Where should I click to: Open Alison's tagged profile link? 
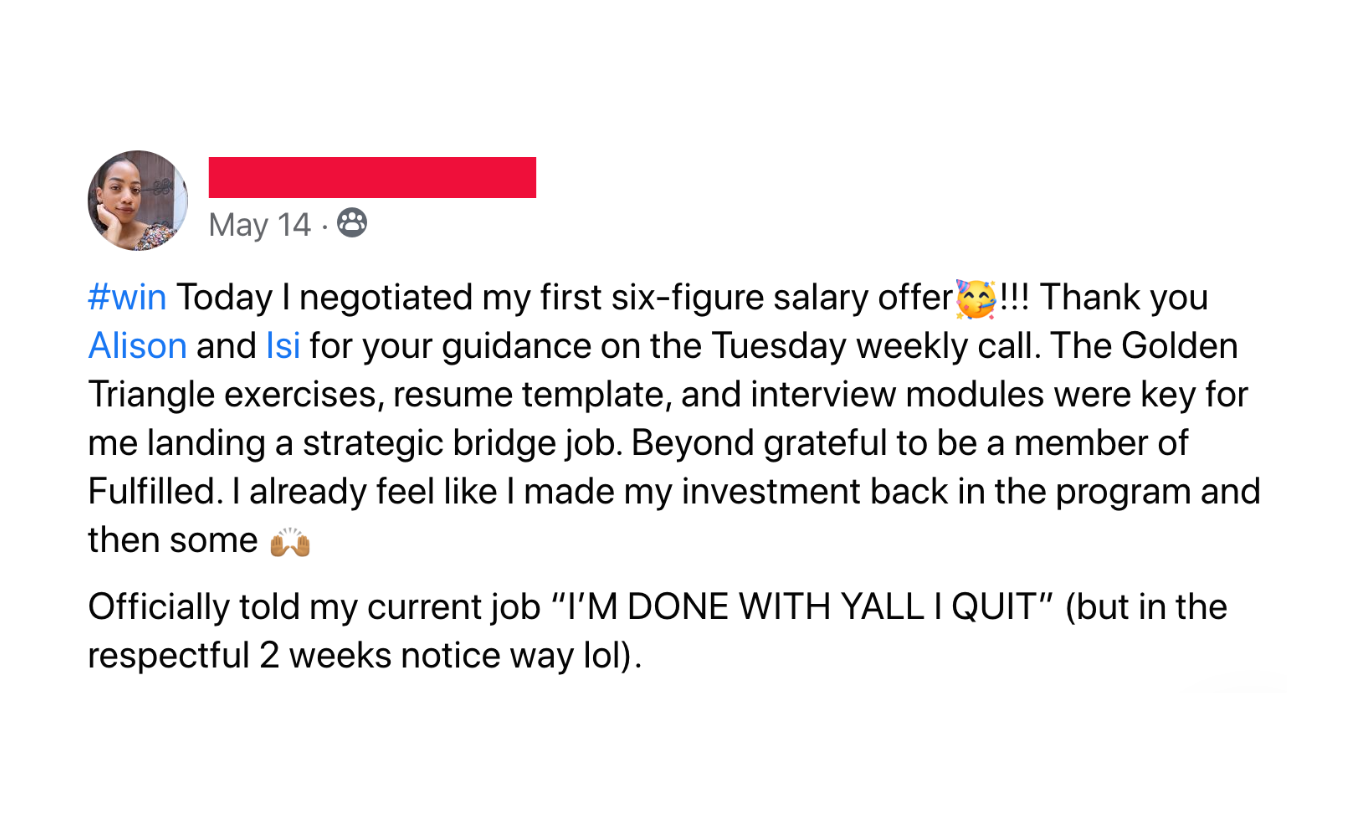[x=137, y=346]
